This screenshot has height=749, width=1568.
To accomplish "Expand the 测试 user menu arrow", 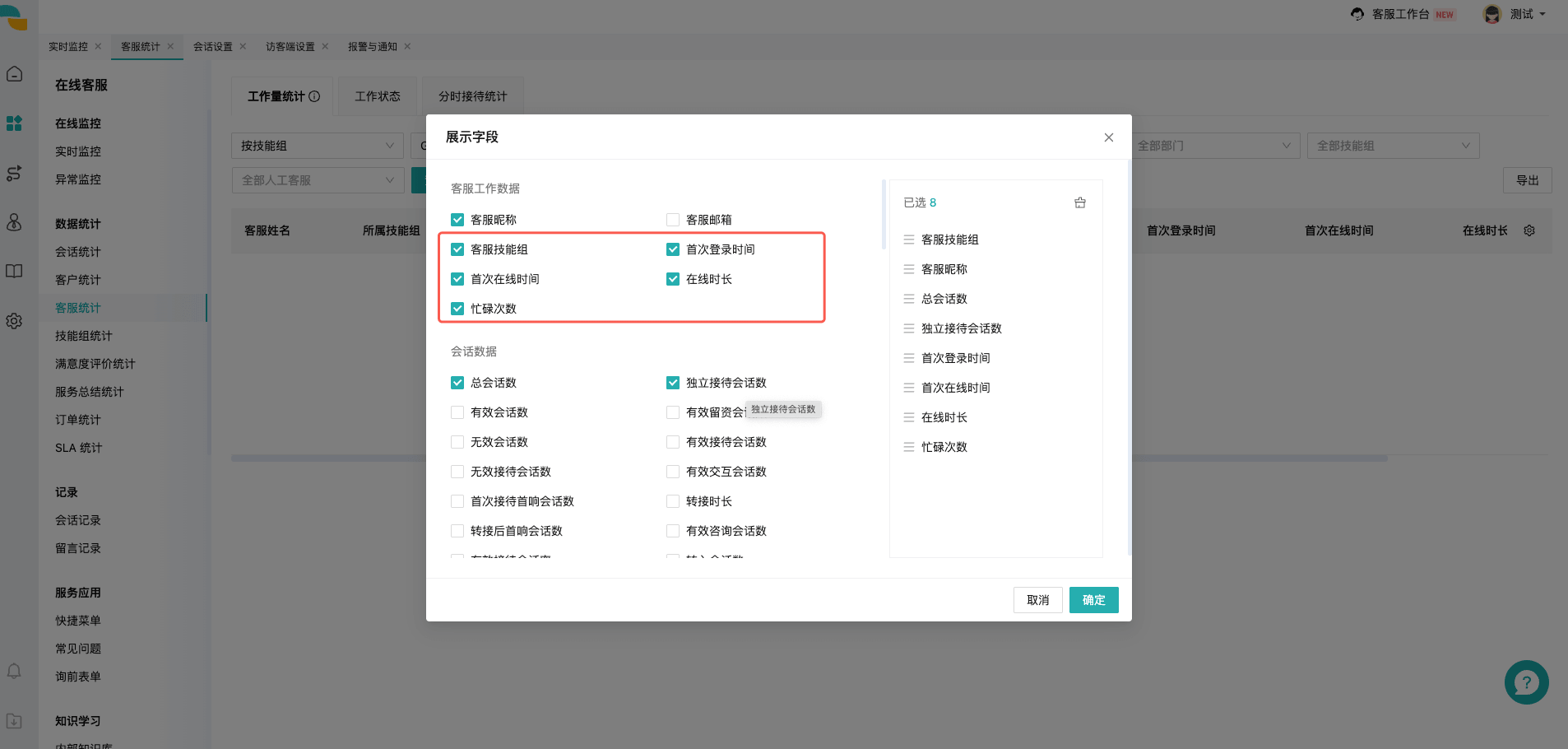I will point(1542,14).
